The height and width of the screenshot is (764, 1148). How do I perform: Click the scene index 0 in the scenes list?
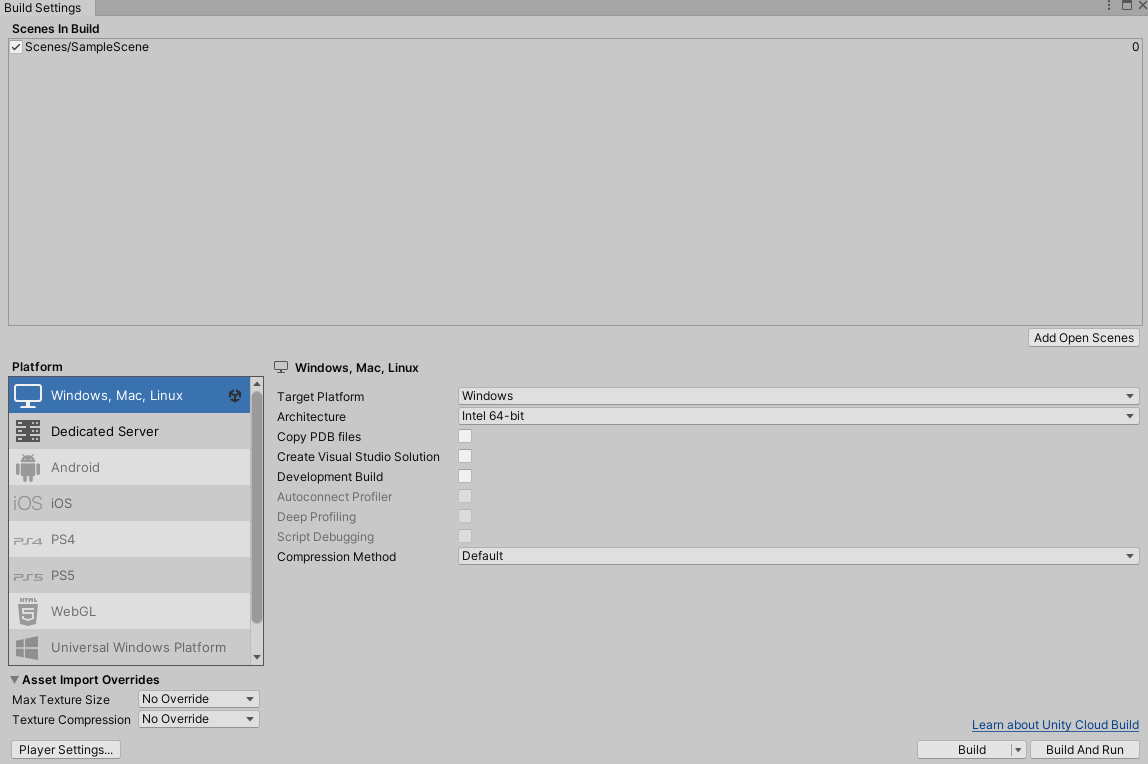coord(1136,47)
